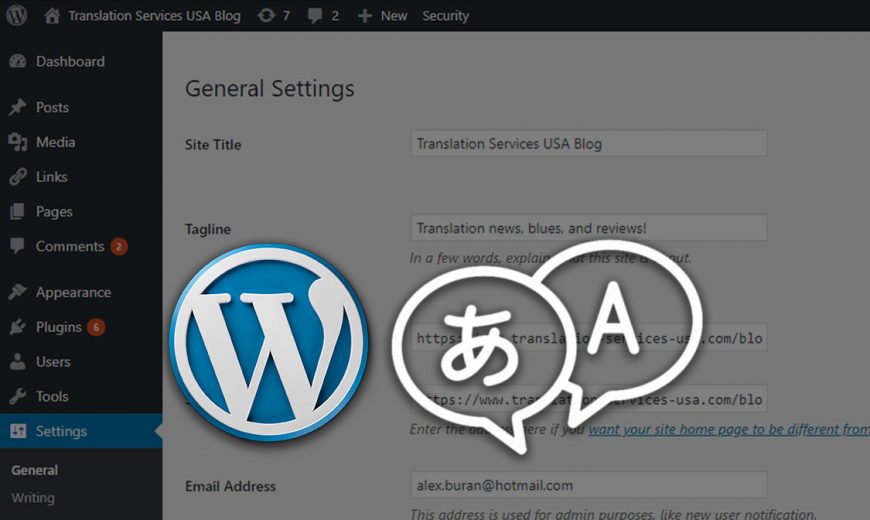The image size is (870, 520).
Task: Select the Writing settings submenu
Action: [x=33, y=498]
